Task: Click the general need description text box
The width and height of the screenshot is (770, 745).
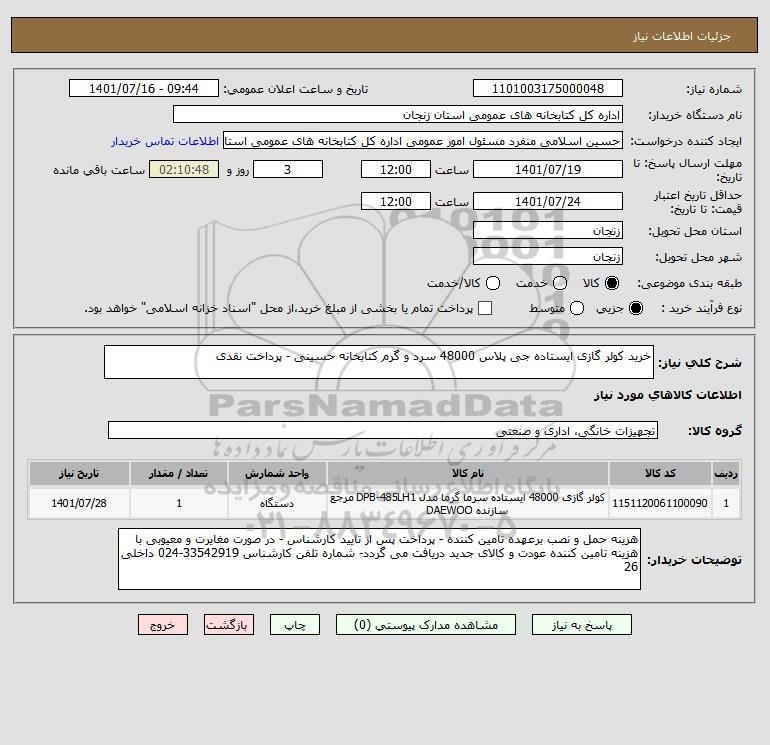Action: tap(379, 362)
